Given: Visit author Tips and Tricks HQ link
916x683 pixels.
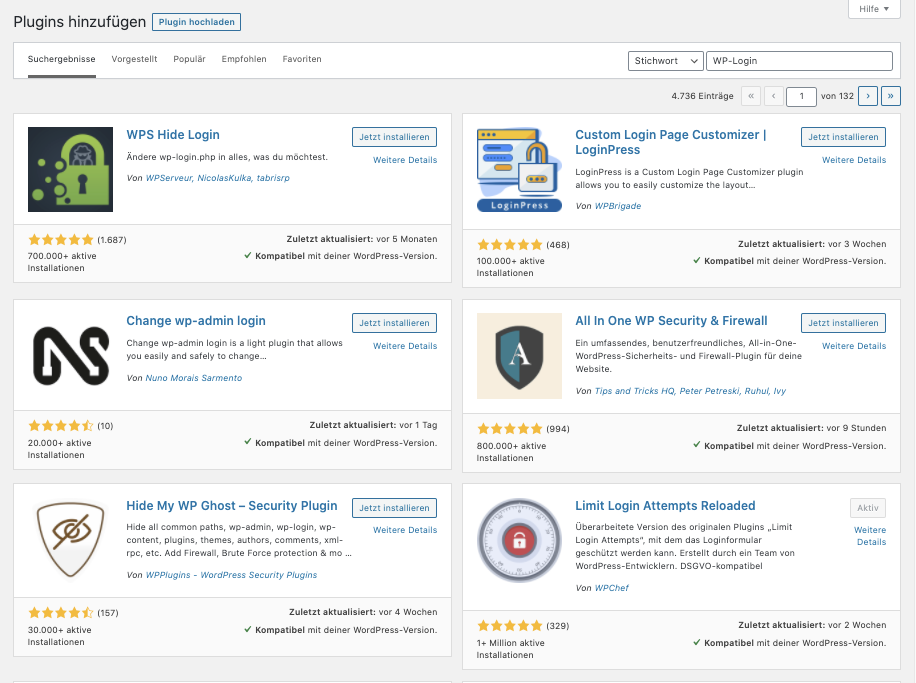Looking at the screenshot, I should coord(634,391).
